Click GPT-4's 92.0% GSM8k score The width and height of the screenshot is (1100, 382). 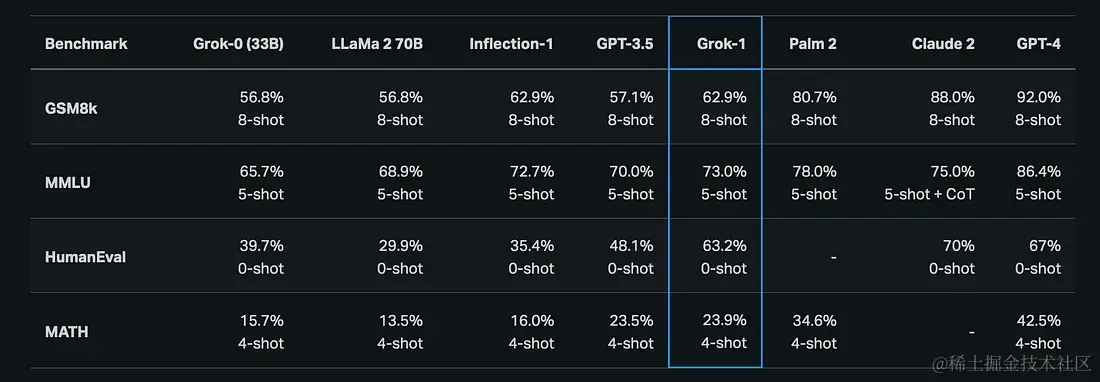1038,97
